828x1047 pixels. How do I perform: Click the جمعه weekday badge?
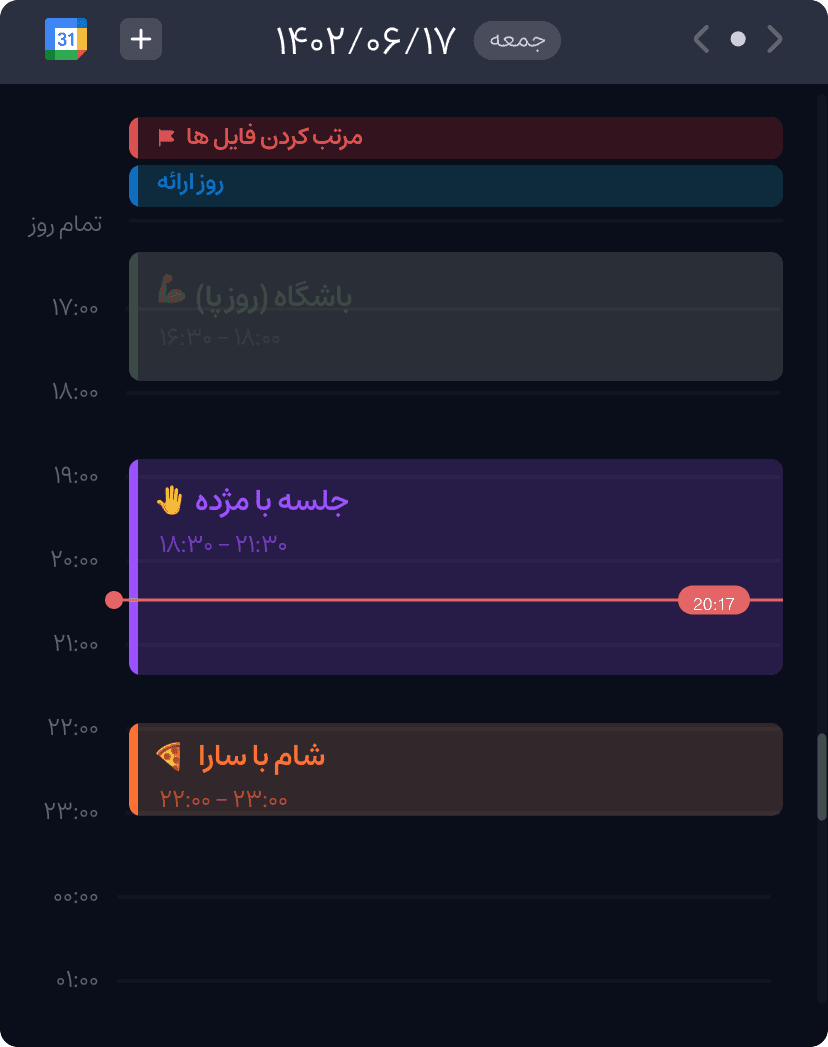(517, 40)
